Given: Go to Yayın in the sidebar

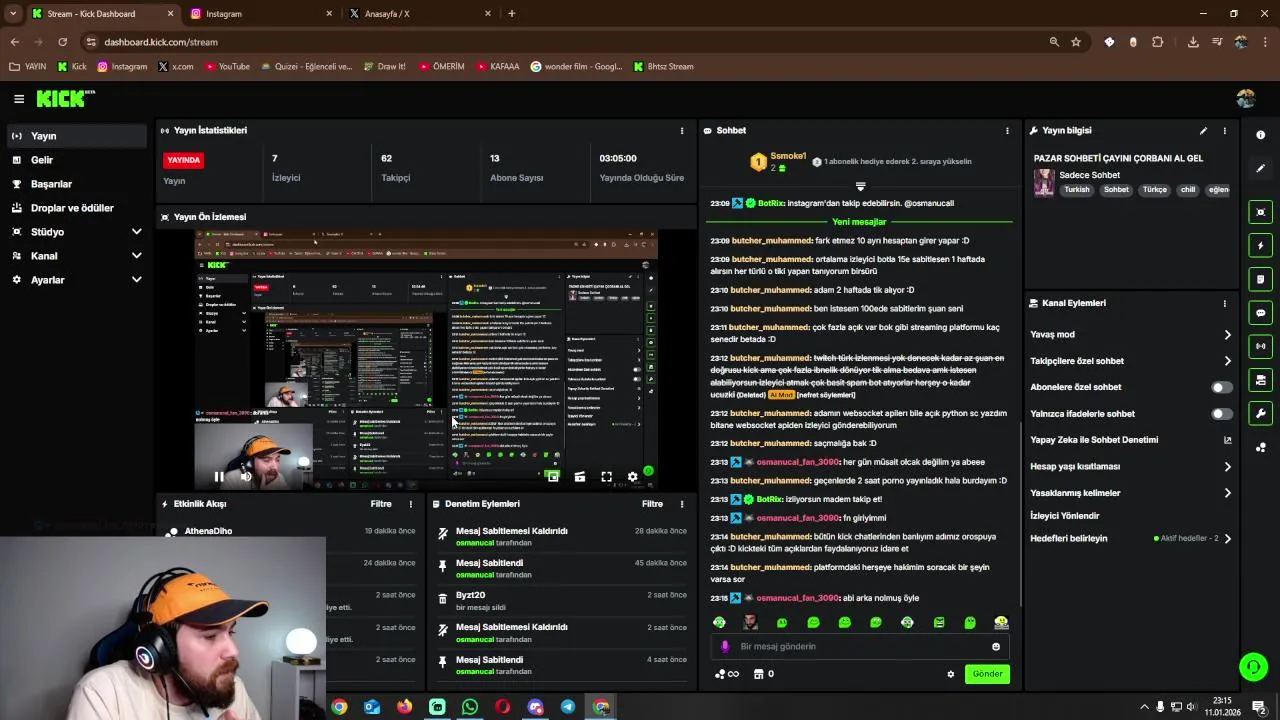Looking at the screenshot, I should tap(75, 136).
